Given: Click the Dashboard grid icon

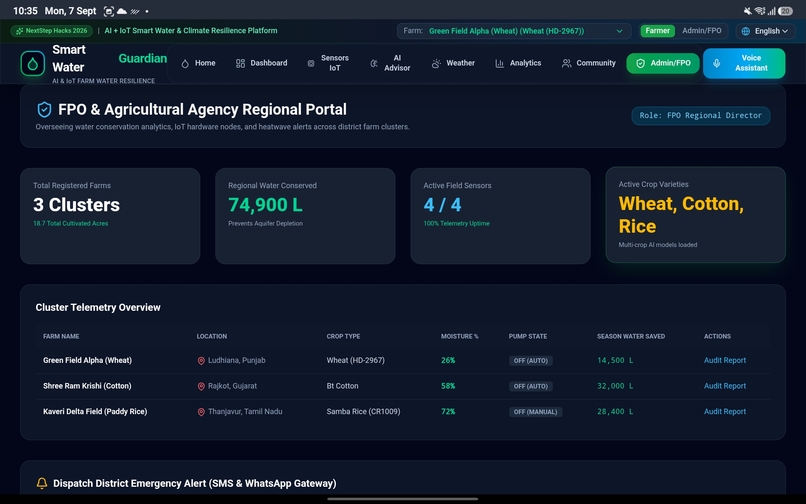Looking at the screenshot, I should (x=240, y=63).
